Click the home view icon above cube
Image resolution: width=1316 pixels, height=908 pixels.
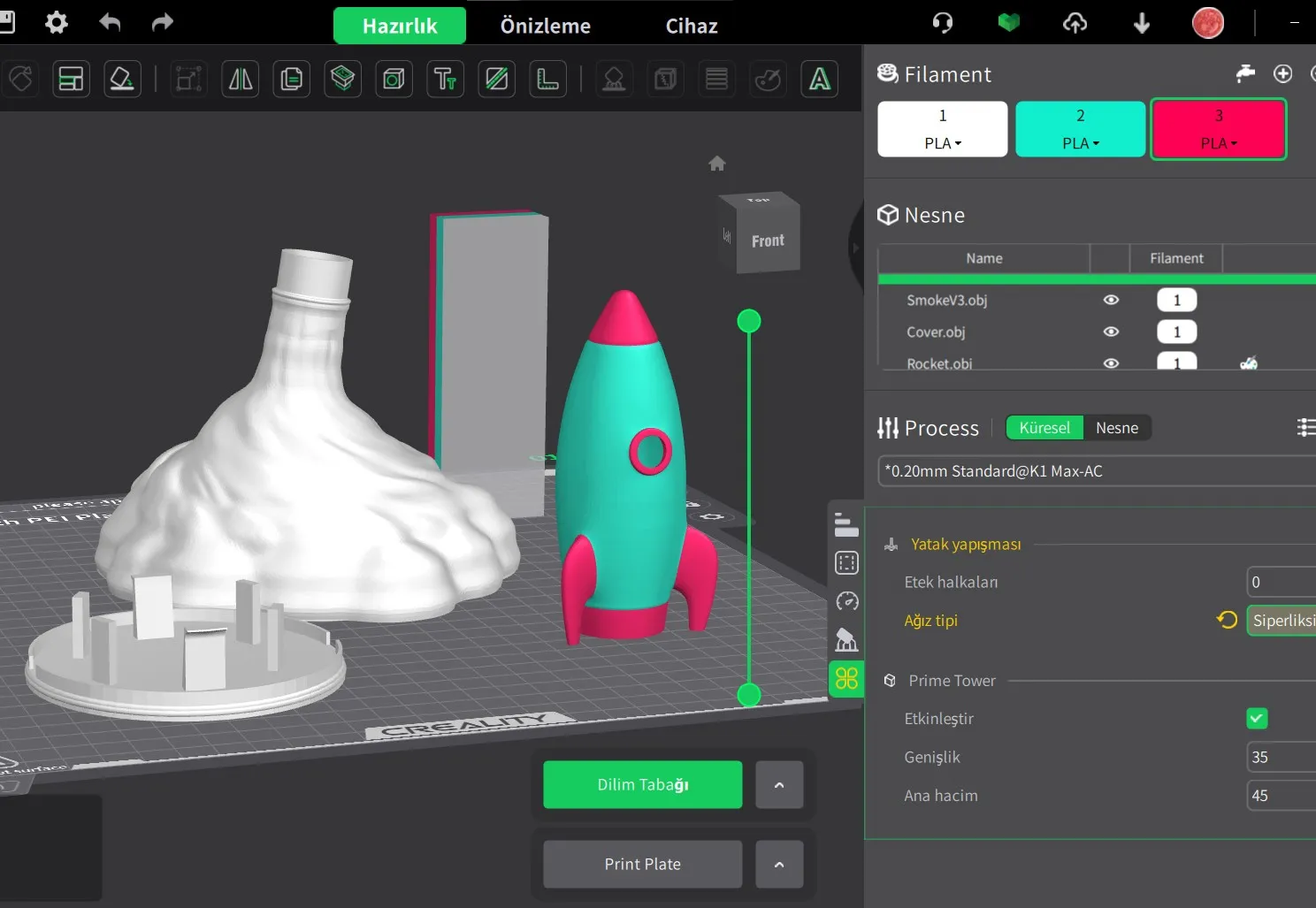[717, 164]
